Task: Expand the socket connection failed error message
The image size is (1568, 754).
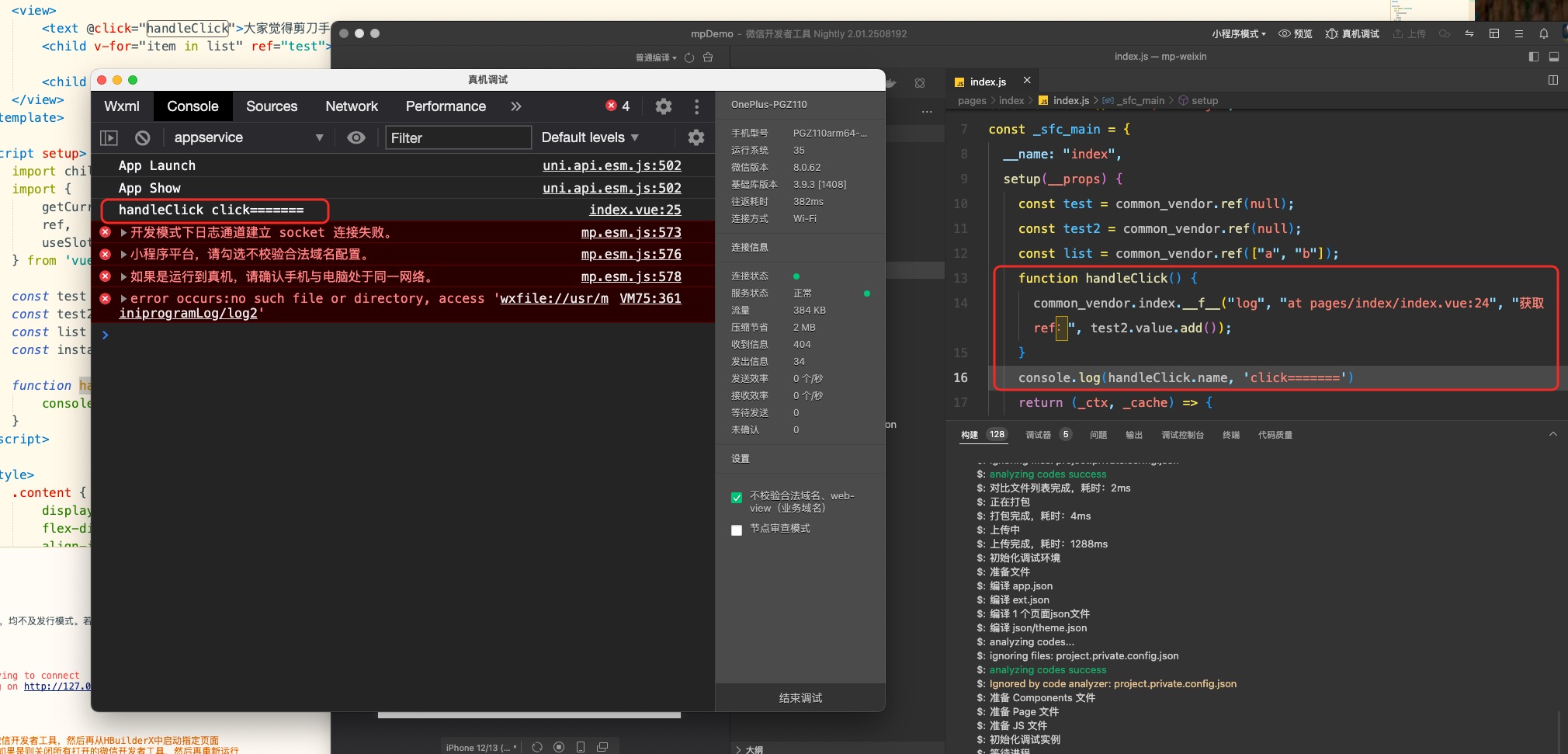Action: coord(123,232)
